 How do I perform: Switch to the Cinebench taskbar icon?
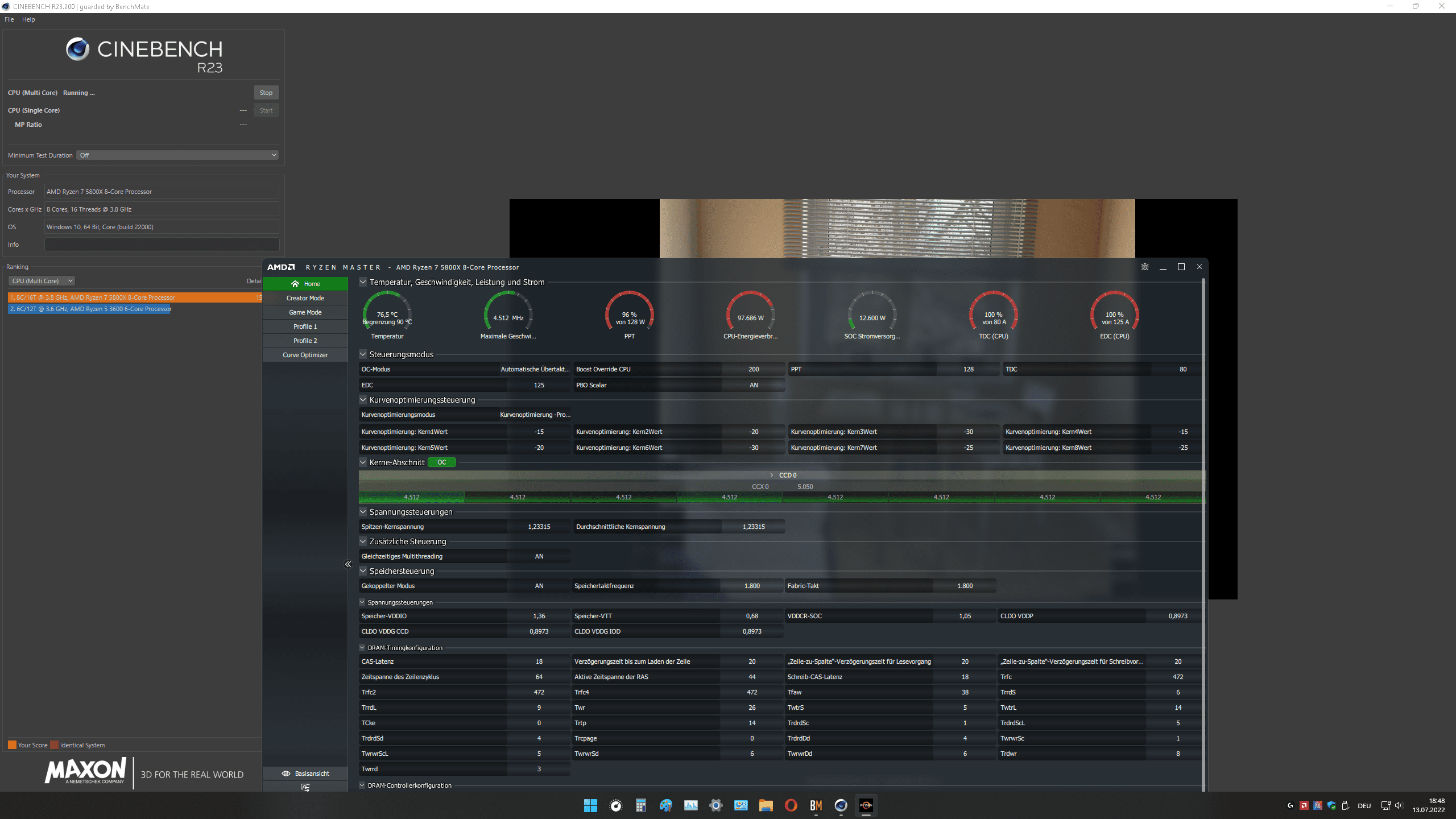click(x=841, y=805)
